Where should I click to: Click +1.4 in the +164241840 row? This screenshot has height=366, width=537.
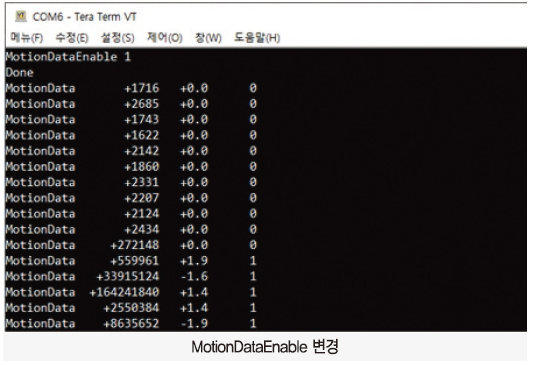(194, 292)
